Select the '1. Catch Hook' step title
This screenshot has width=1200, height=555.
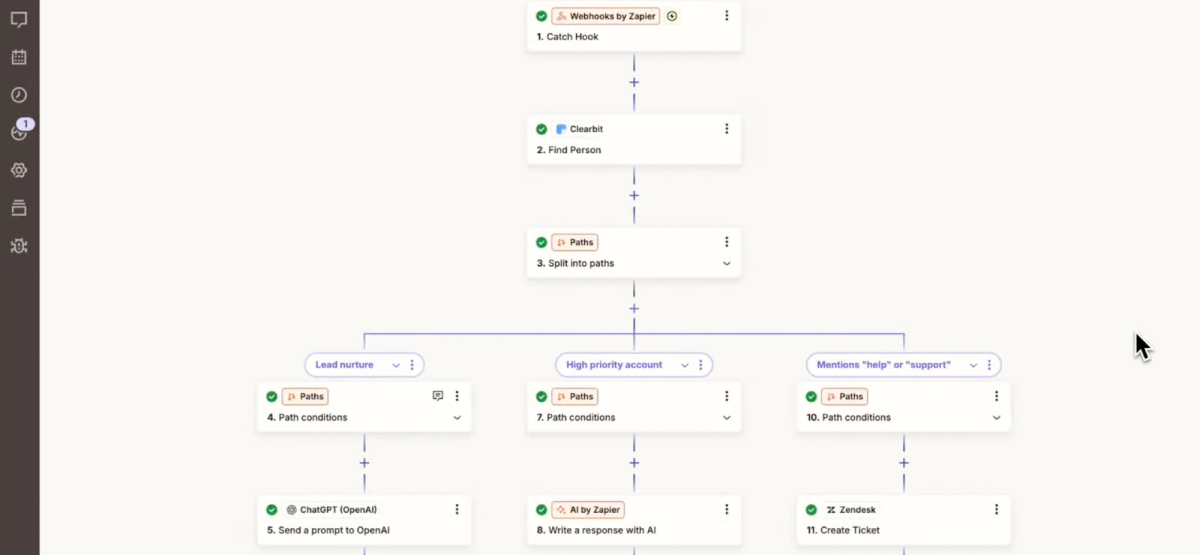(567, 37)
